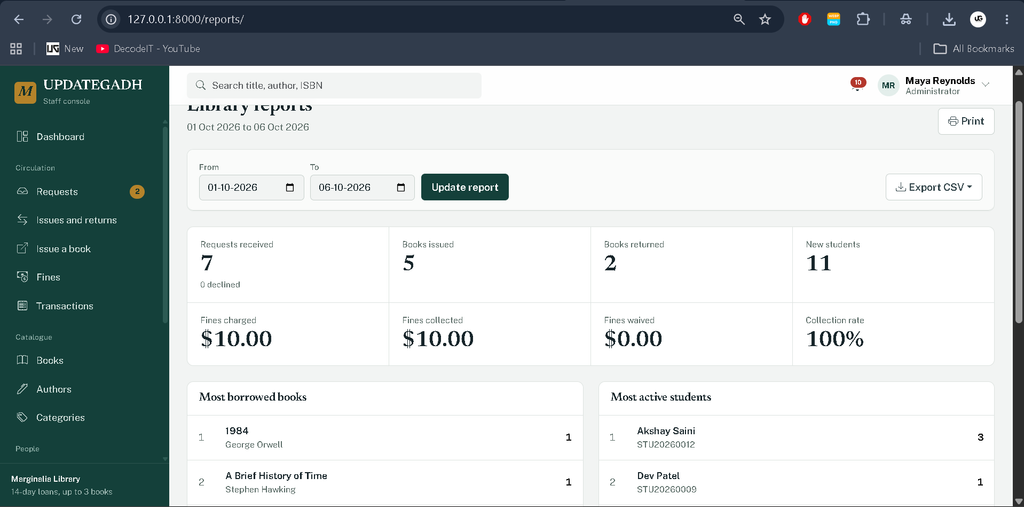Screen dimensions: 1024x507
Task: Click the UPDATEGADH logo icon
Action: coord(25,92)
